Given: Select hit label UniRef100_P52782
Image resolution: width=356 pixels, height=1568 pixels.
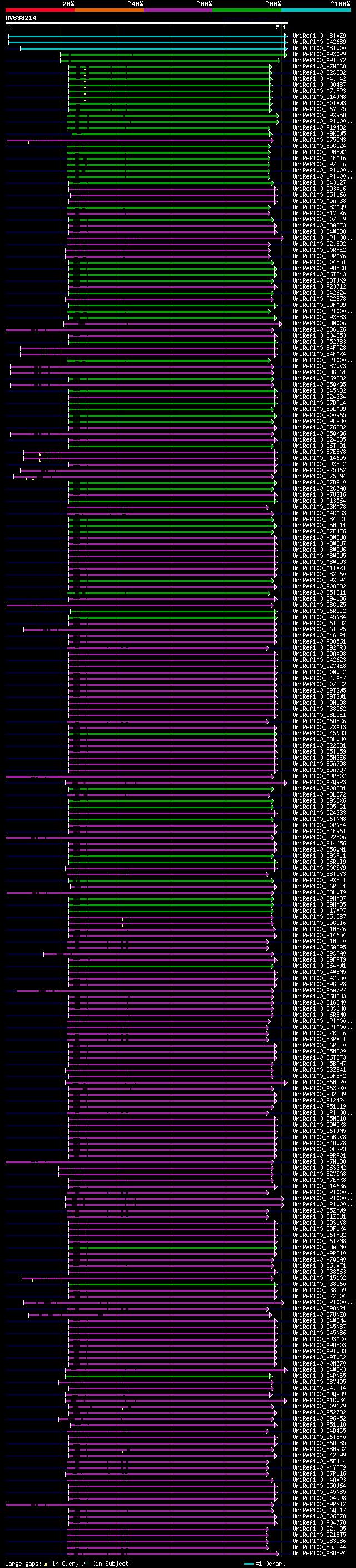Looking at the screenshot, I should 319,1413.
